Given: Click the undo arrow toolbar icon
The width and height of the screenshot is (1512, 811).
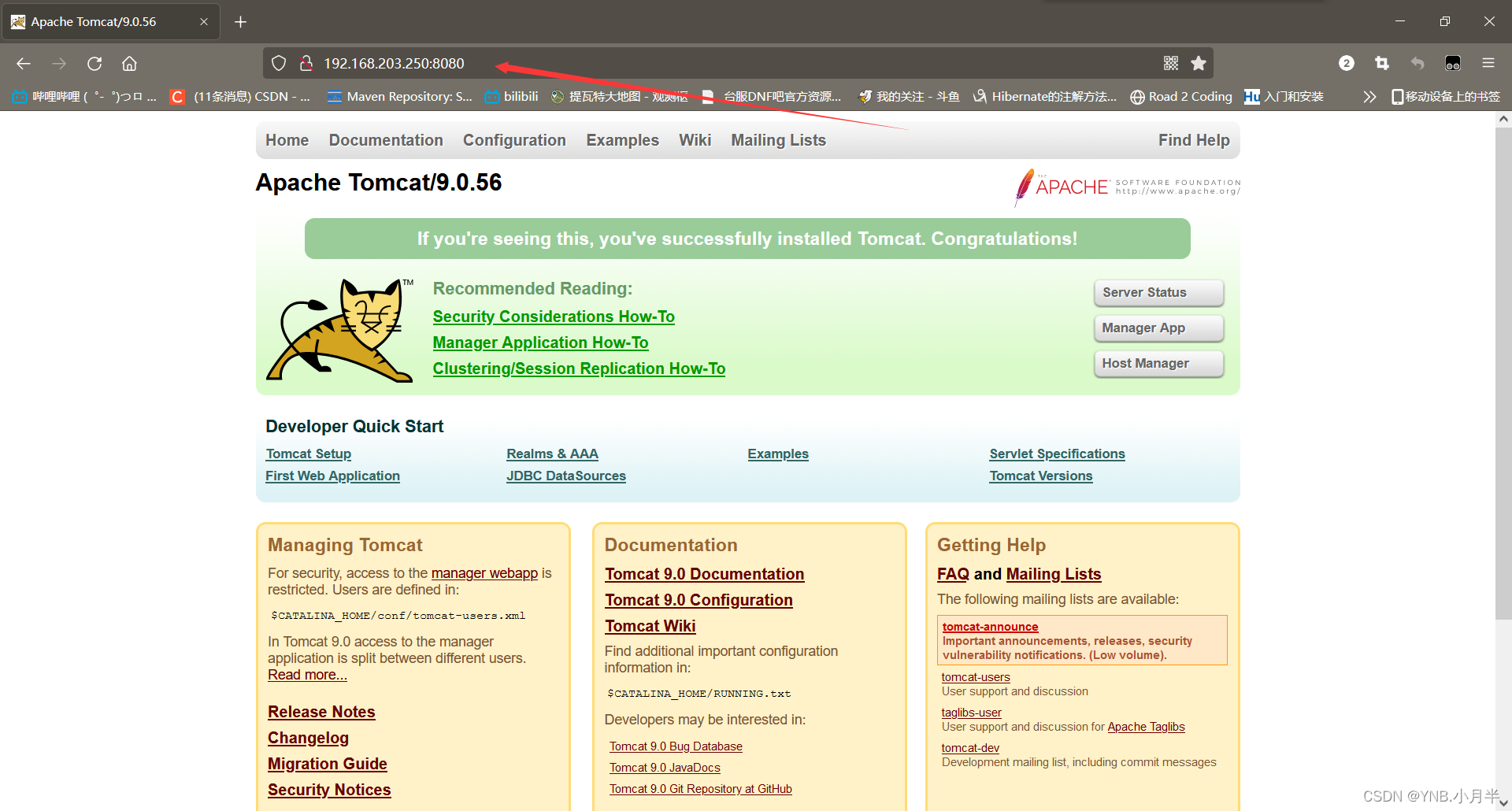Looking at the screenshot, I should click(x=1417, y=63).
